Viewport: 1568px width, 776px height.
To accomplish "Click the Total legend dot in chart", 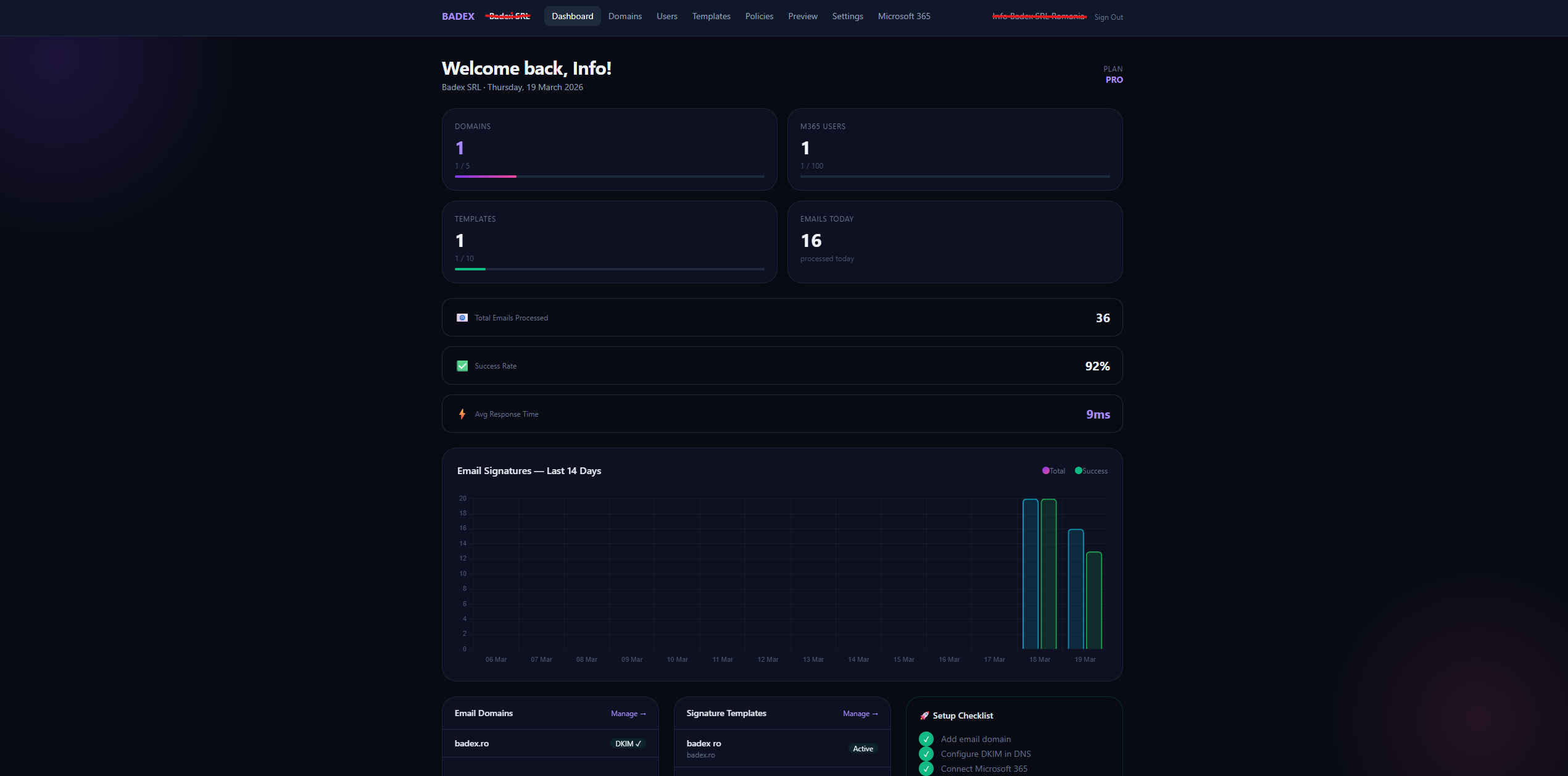I will (1045, 471).
